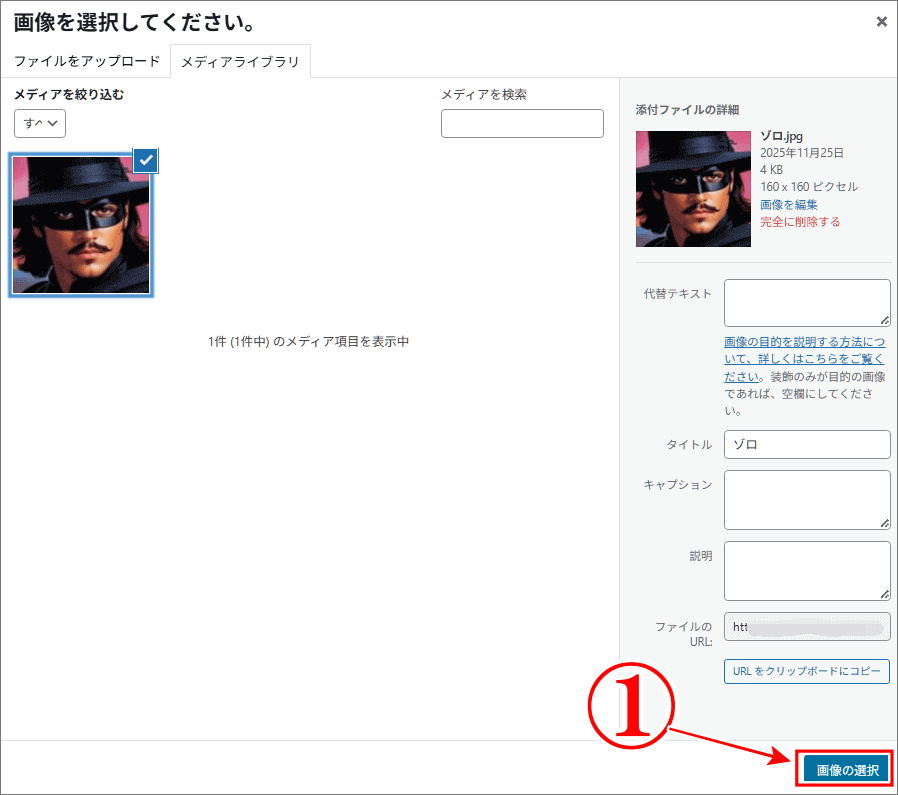The height and width of the screenshot is (795, 898).
Task: Click the 説明 text area
Action: (x=807, y=570)
